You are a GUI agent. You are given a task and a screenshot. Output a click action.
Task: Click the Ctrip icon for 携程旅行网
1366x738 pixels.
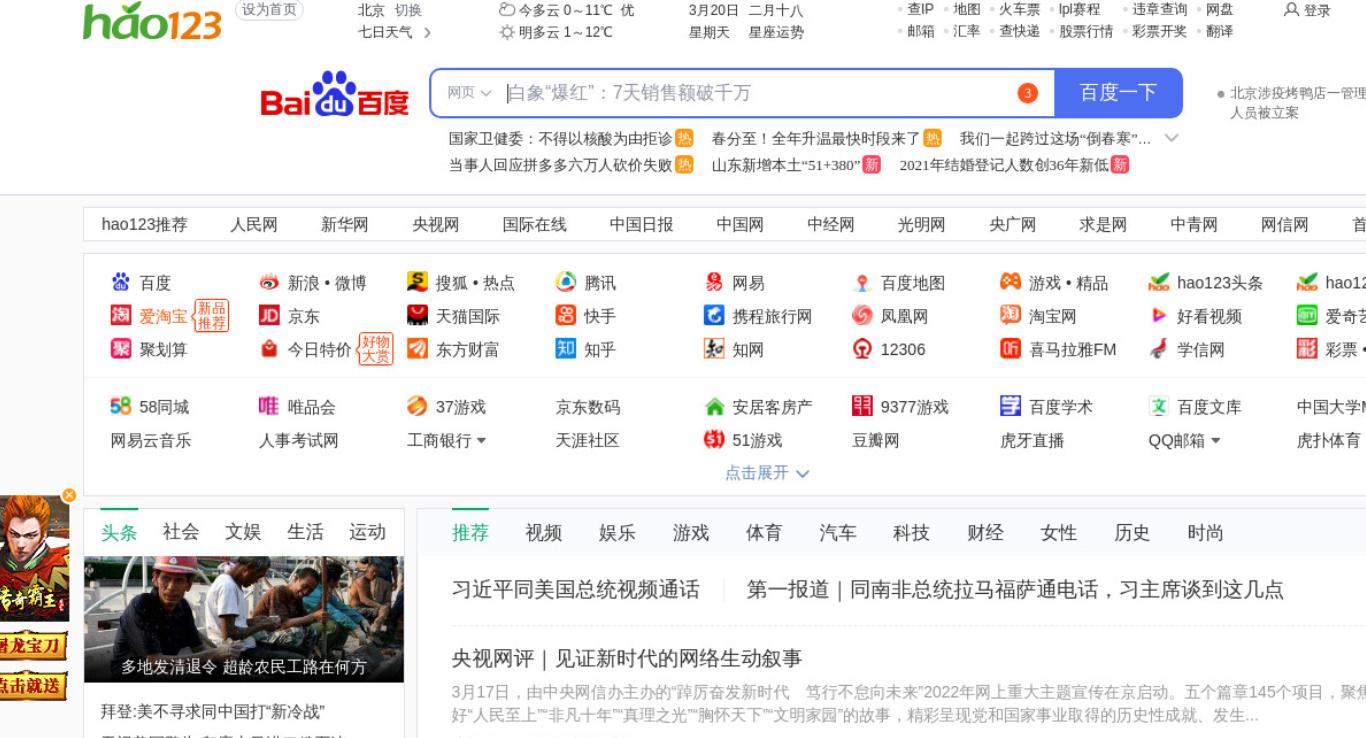coord(714,316)
